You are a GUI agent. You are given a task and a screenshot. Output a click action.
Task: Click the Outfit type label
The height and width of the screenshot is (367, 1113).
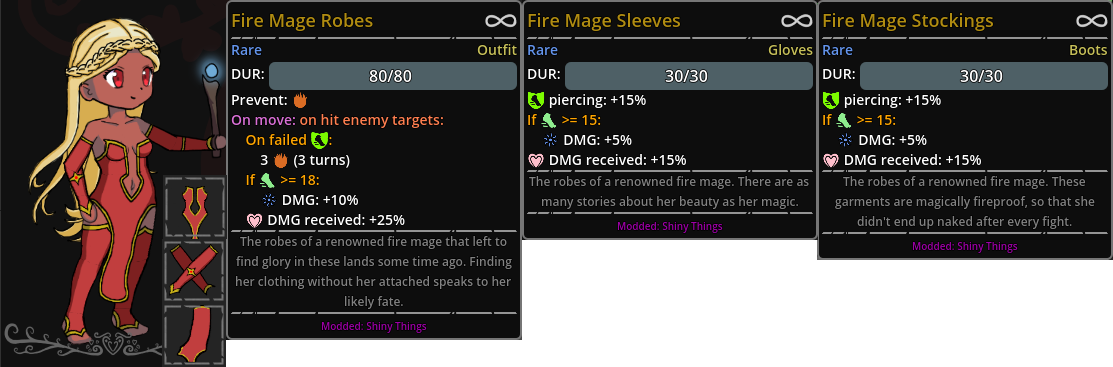pos(497,50)
